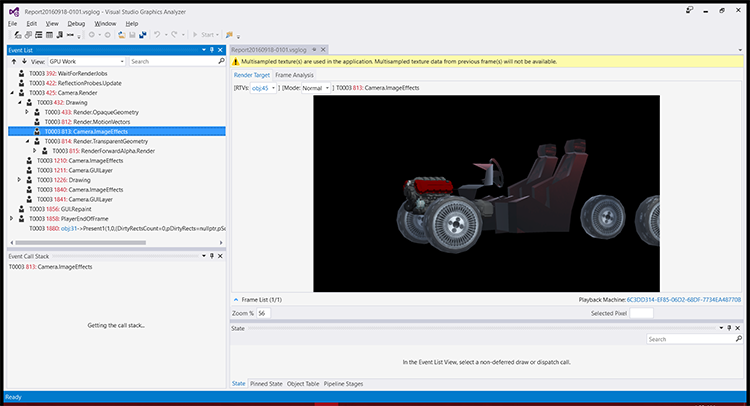Click the feedback icon right of the Start button

pos(229,35)
